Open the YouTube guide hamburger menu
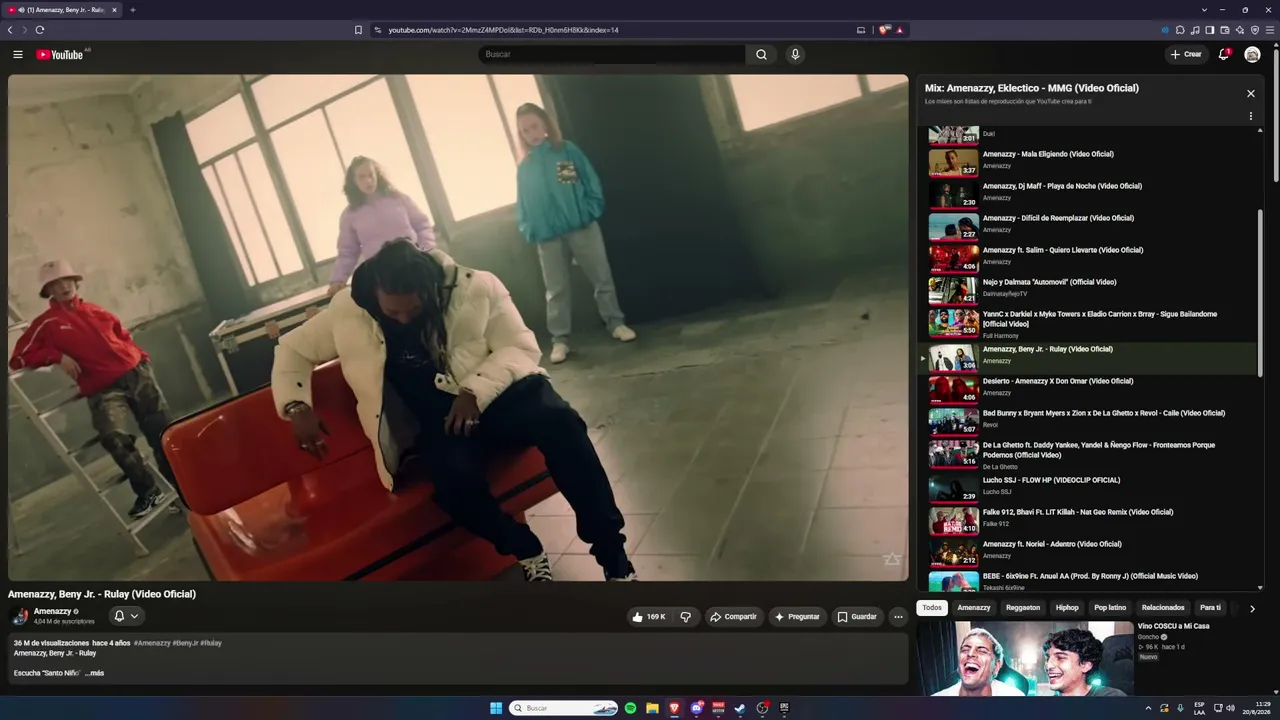The width and height of the screenshot is (1280, 720). pos(18,54)
